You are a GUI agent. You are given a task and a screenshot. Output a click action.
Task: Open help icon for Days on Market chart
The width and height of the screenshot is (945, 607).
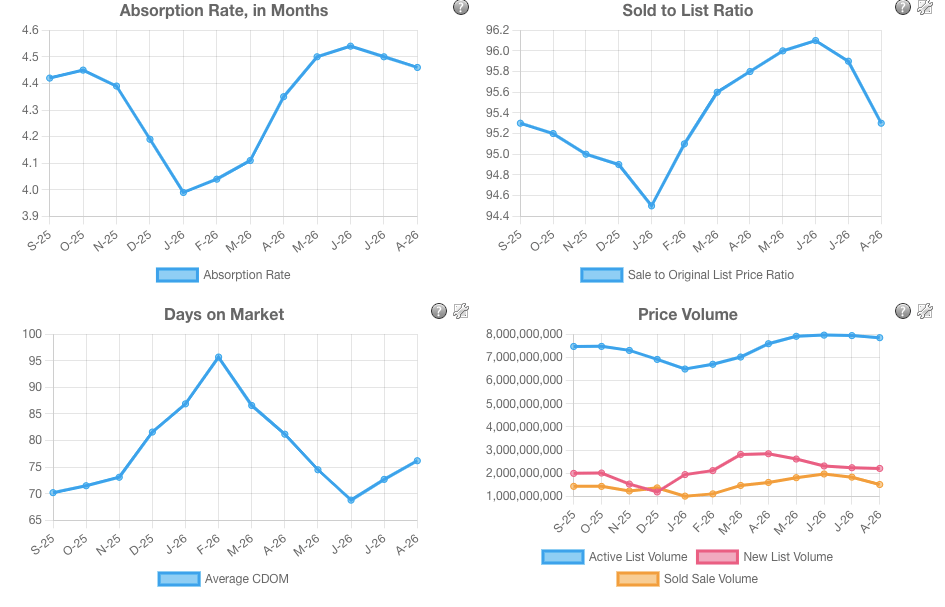[439, 310]
